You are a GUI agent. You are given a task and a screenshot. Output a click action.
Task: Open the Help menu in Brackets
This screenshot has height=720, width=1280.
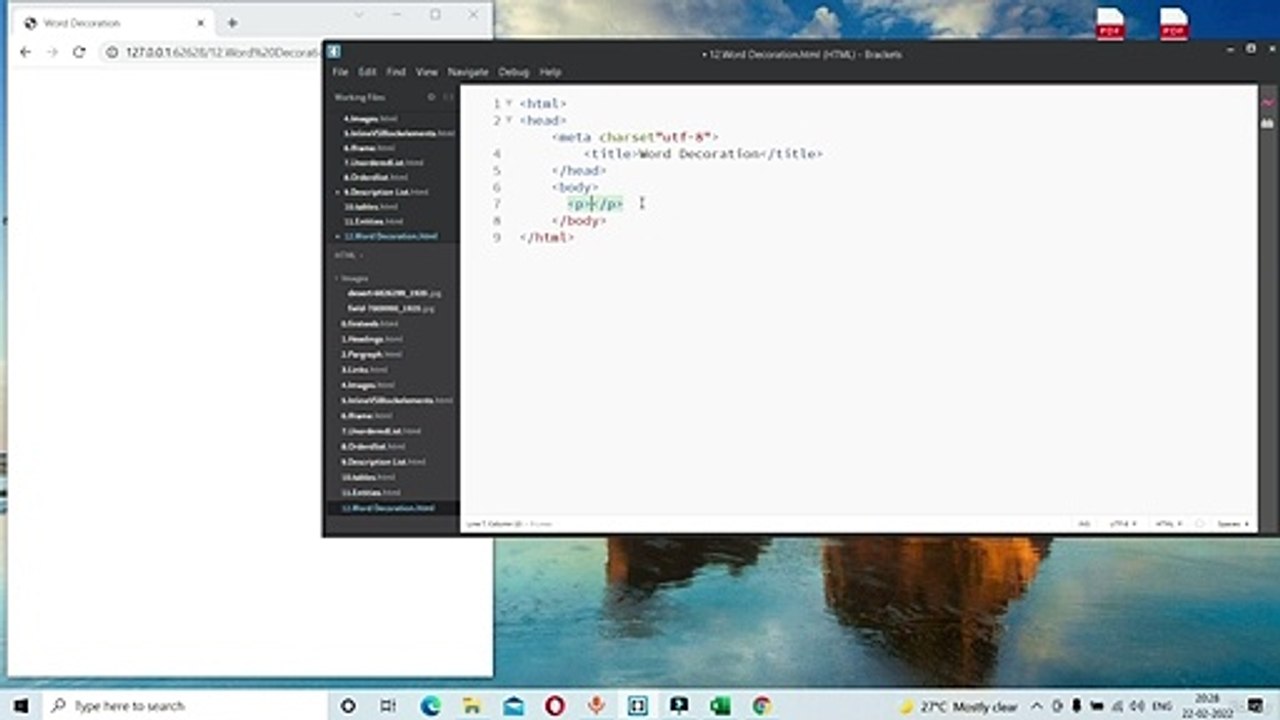550,72
